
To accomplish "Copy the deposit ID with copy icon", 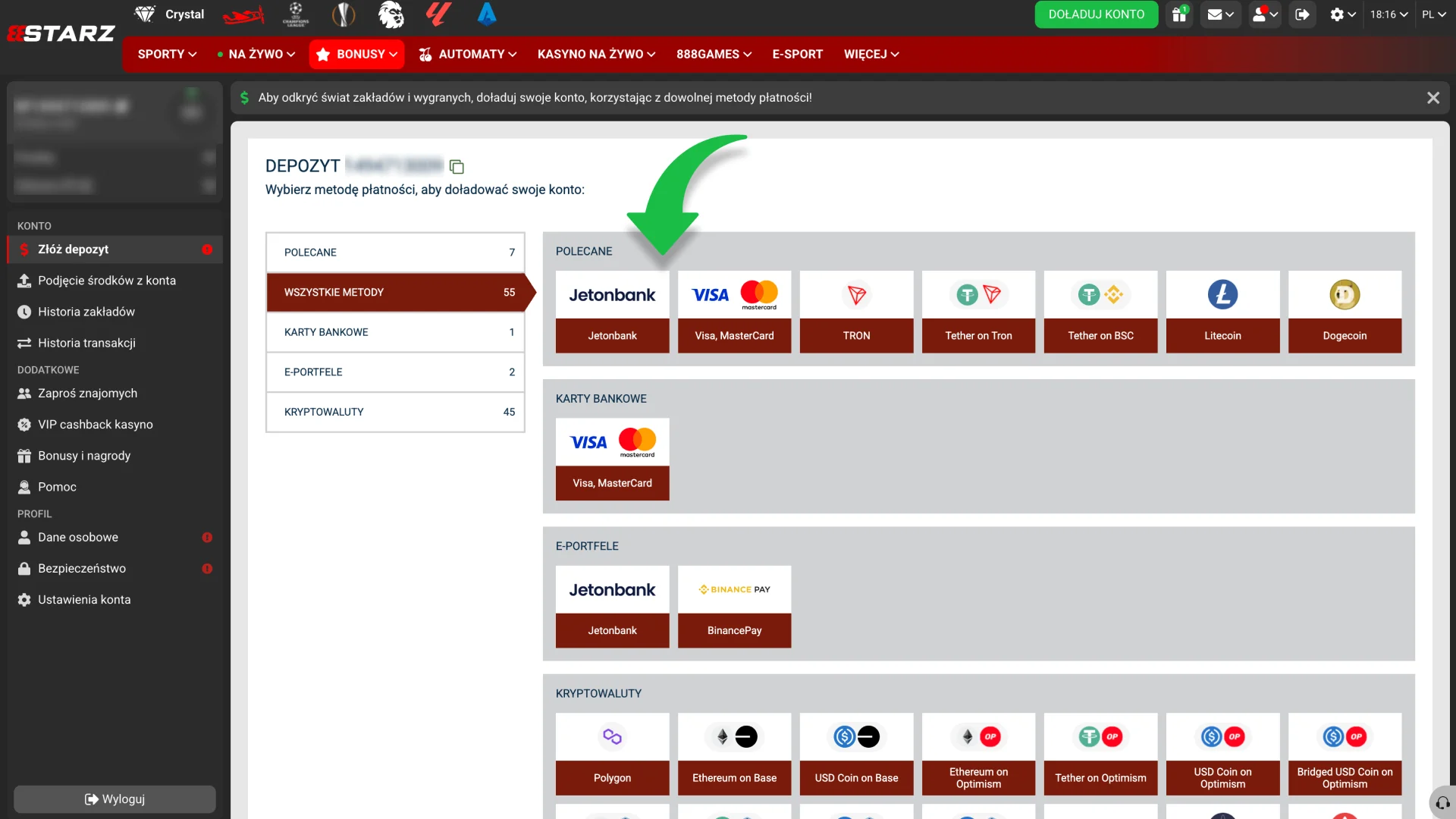I will [457, 166].
